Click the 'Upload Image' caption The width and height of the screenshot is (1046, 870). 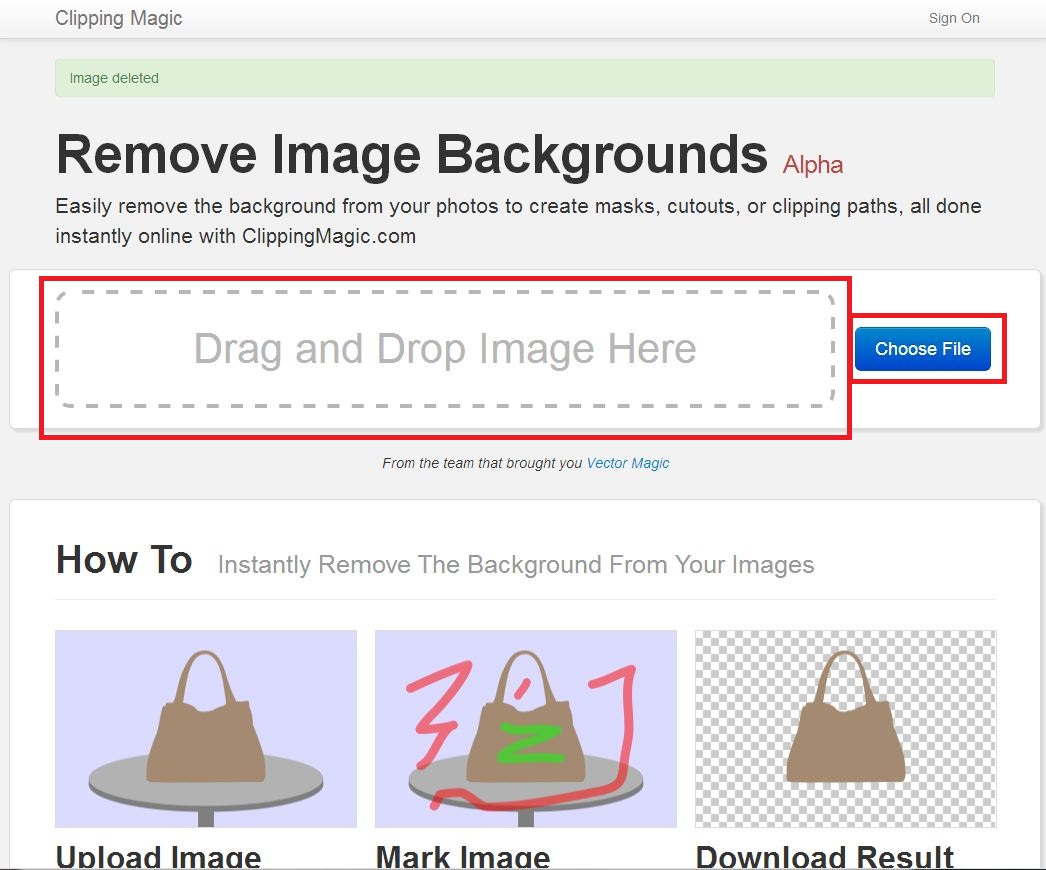point(158,857)
